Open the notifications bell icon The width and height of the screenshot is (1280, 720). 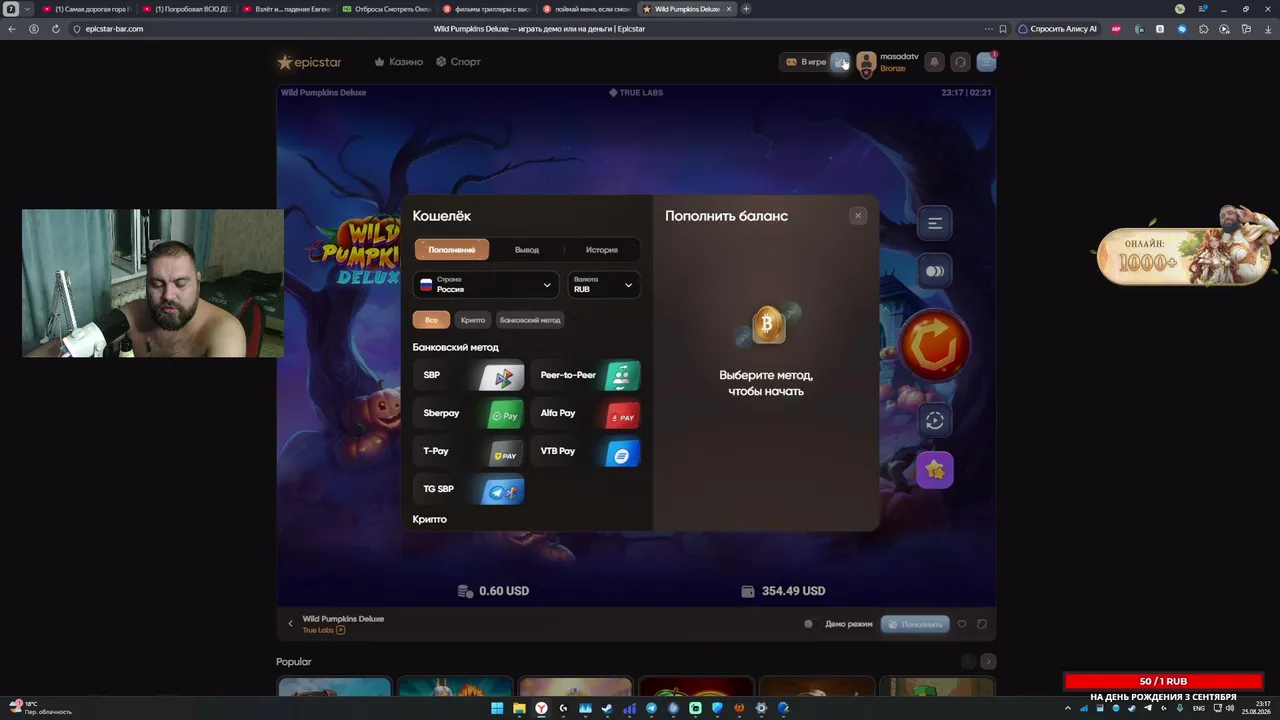point(934,62)
